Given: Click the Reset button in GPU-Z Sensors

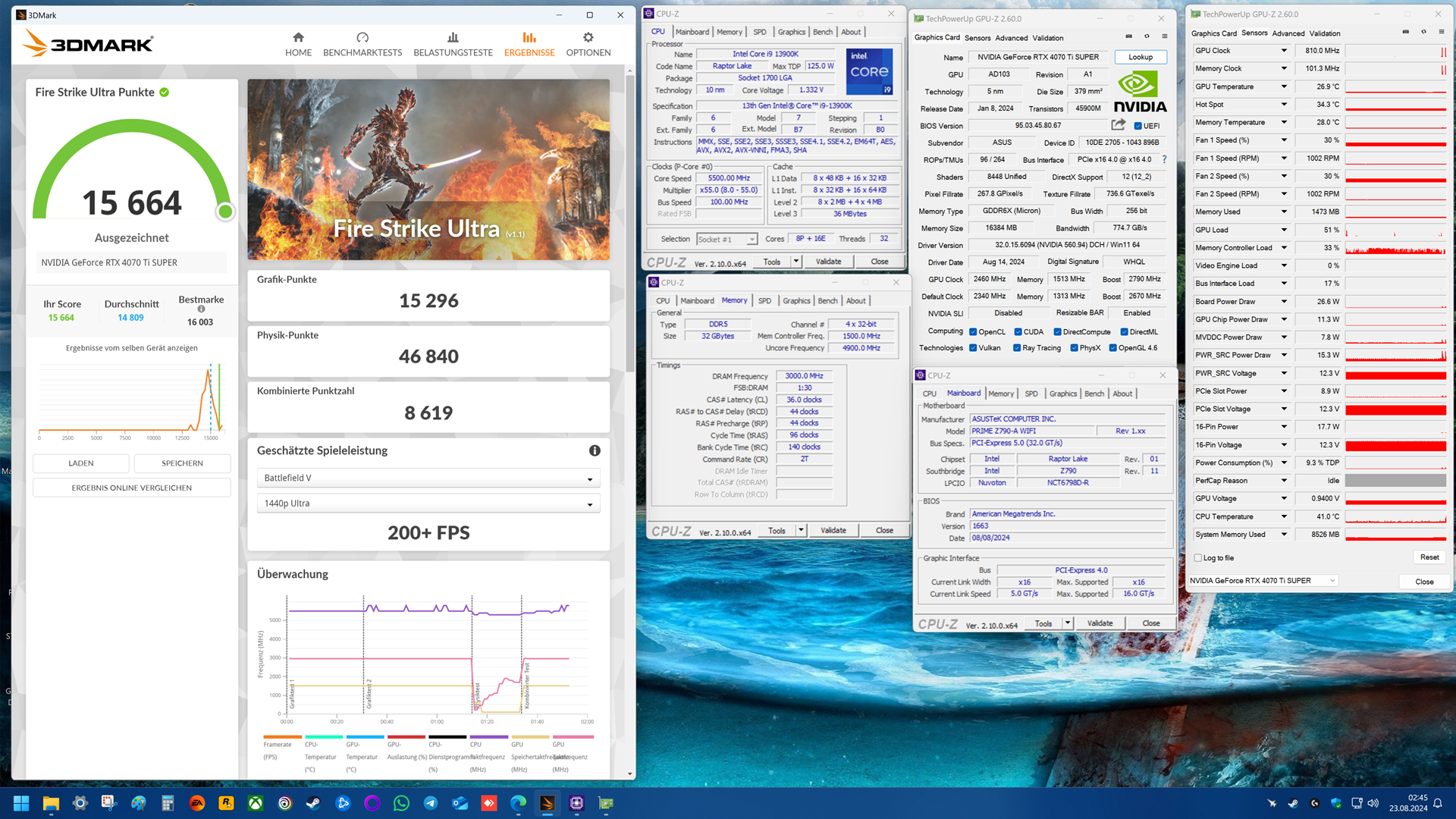Looking at the screenshot, I should 1429,557.
